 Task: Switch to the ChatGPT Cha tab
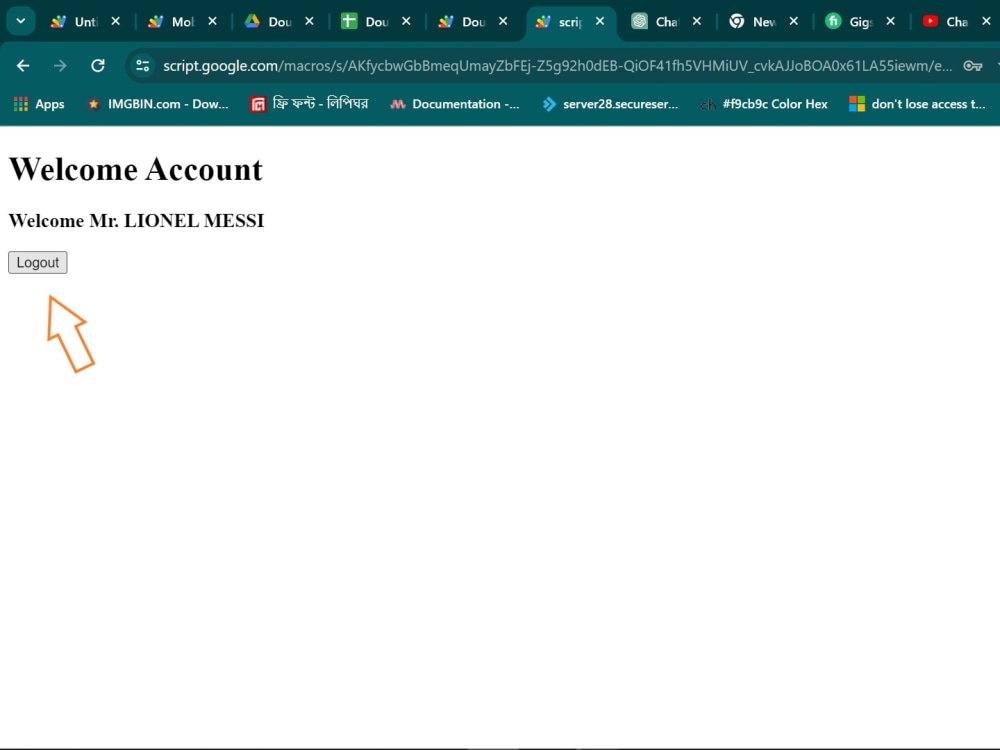[x=658, y=22]
